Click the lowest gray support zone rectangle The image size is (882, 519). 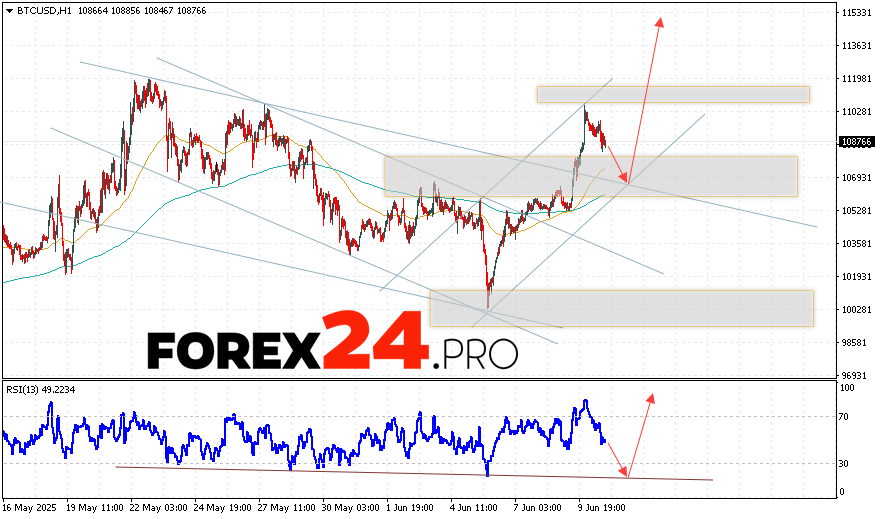tap(620, 308)
